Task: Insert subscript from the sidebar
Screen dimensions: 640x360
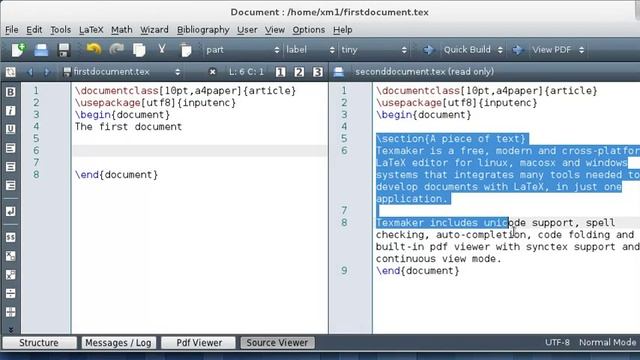Action: [11, 256]
